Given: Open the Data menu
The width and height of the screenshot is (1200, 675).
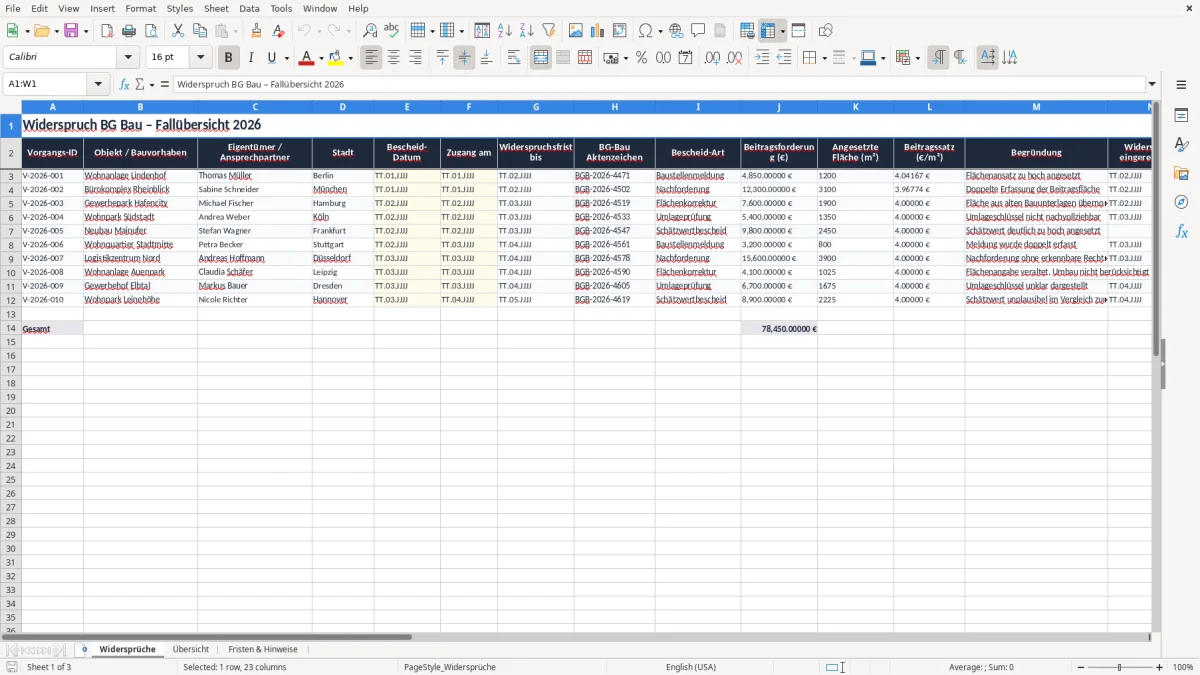Looking at the screenshot, I should [249, 8].
